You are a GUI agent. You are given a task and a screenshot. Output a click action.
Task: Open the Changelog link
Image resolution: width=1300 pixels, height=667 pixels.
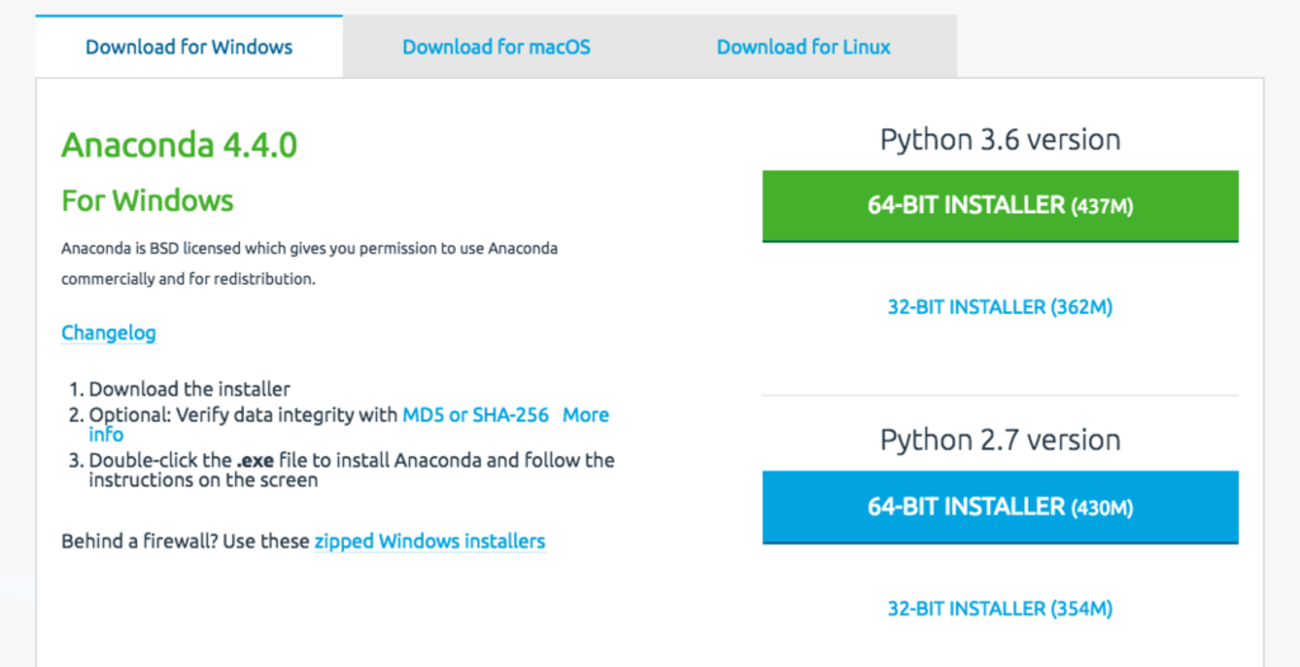(x=108, y=332)
